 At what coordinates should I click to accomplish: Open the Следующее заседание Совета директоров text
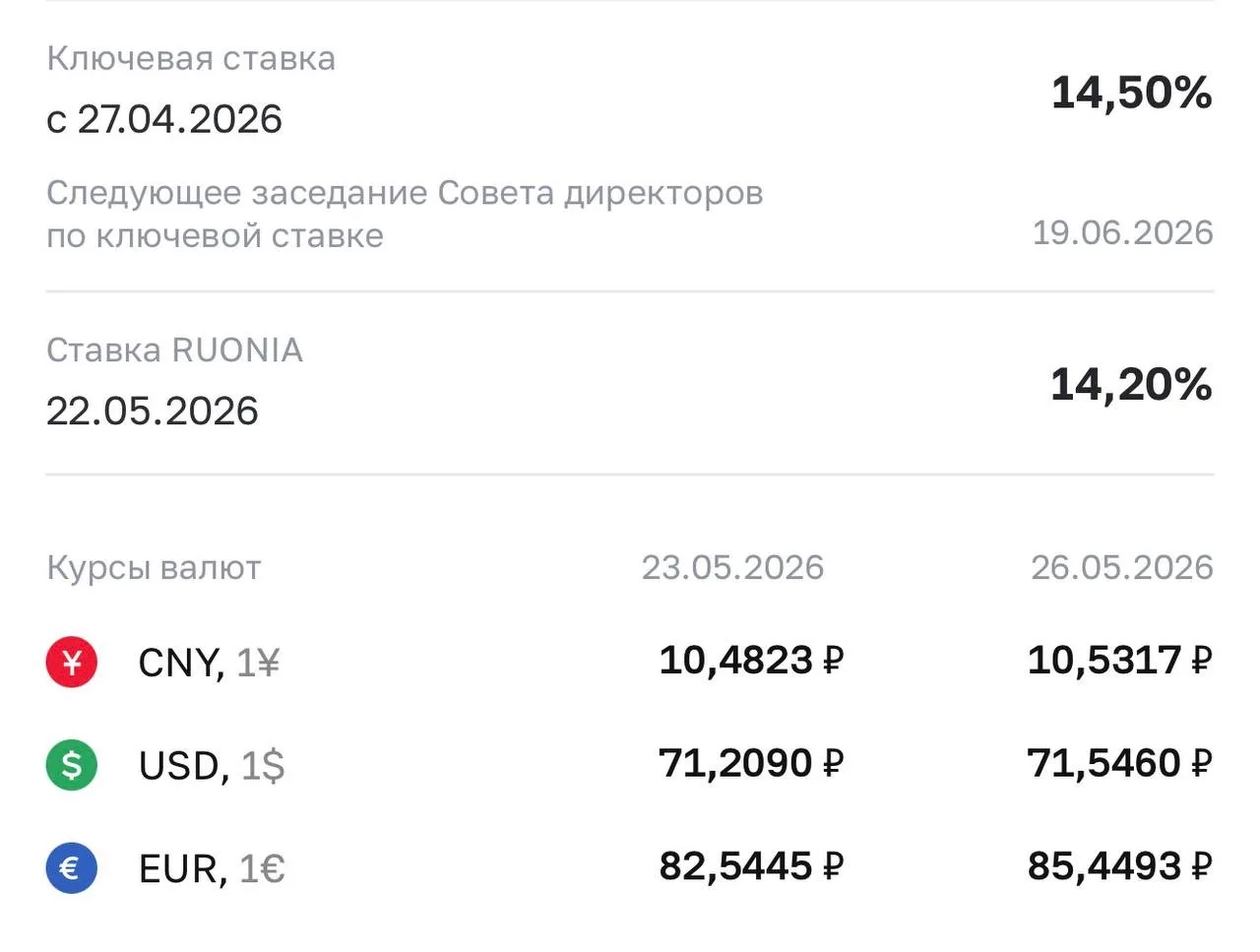tap(405, 192)
